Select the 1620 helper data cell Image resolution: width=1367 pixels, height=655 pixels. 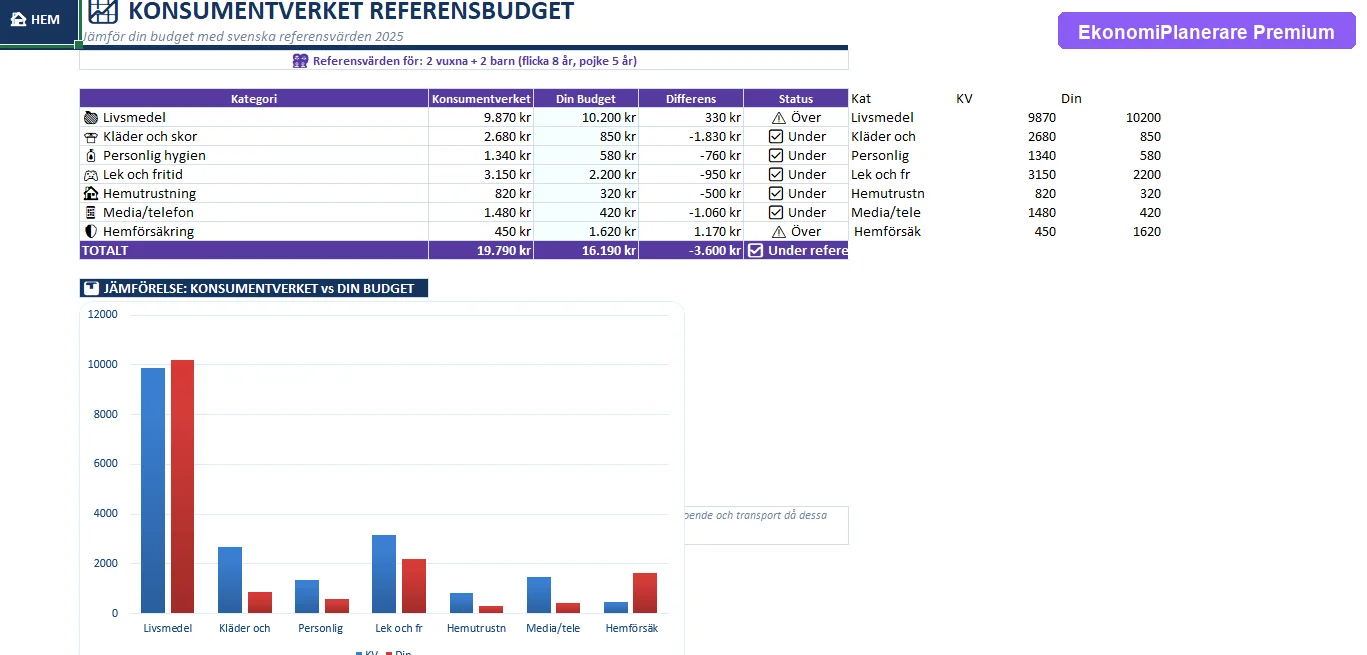(1145, 232)
